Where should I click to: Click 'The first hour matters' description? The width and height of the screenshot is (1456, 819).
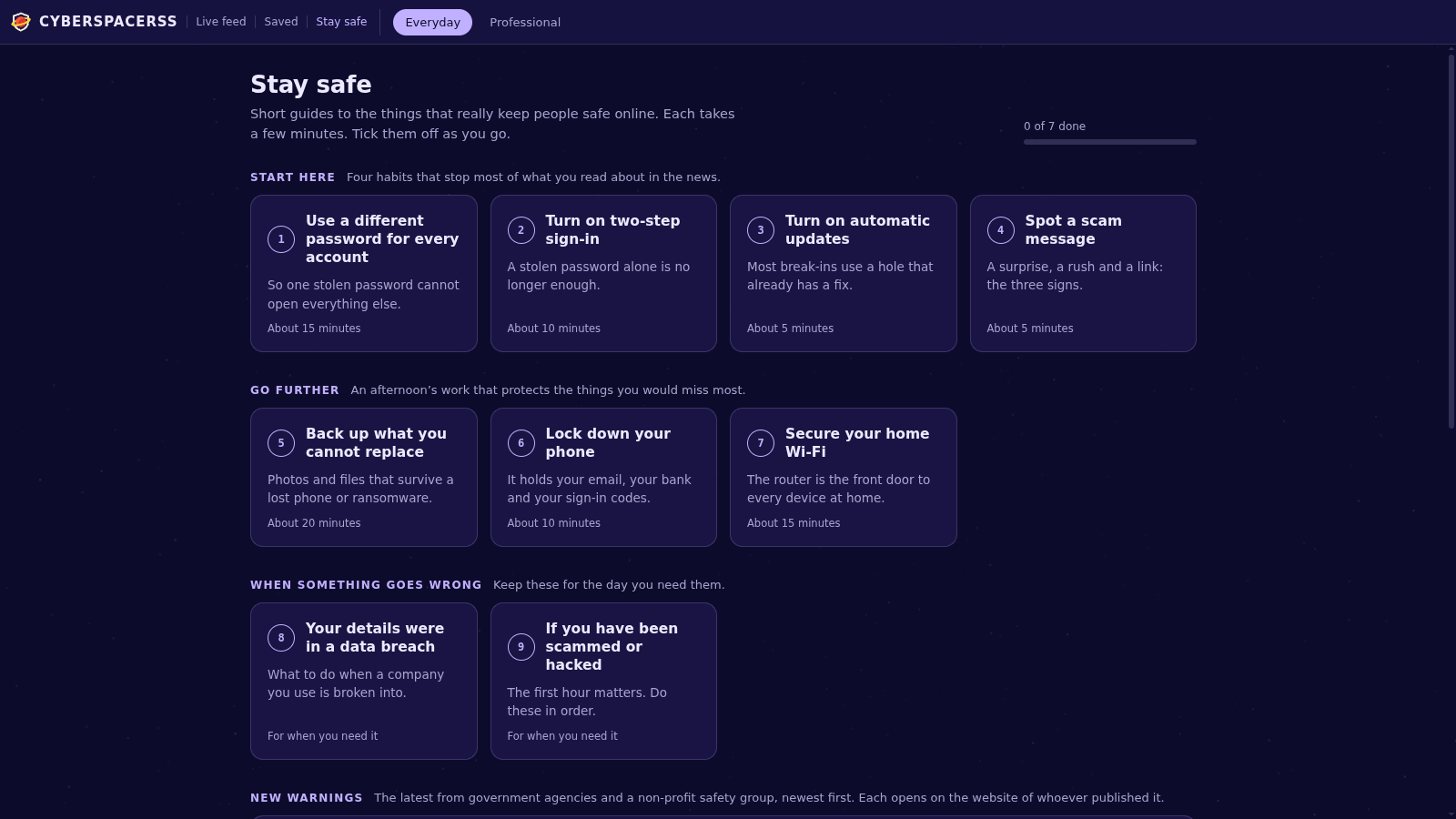(587, 702)
